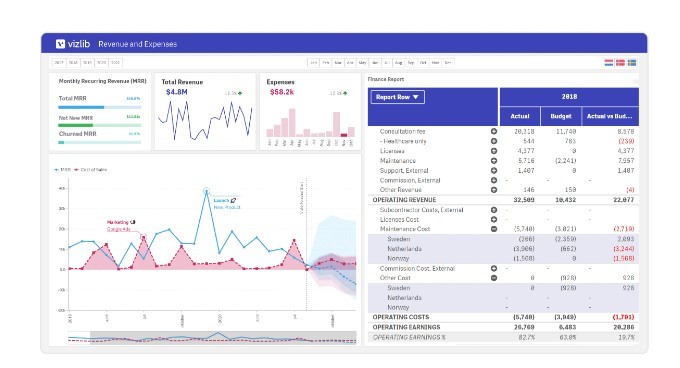Filter by month Oct

pos(423,63)
